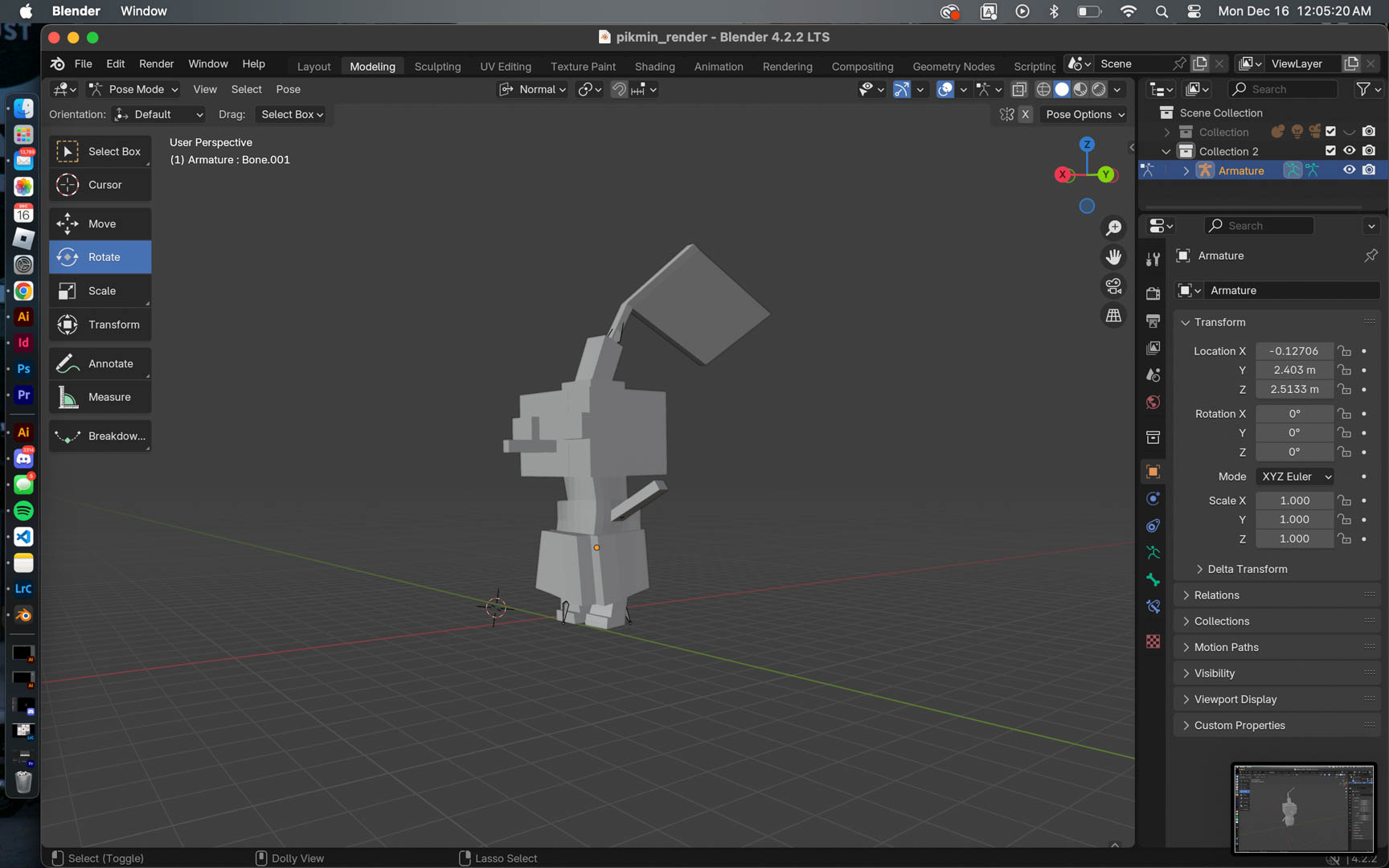Click the Scale X value field
The image size is (1389, 868).
(x=1294, y=501)
